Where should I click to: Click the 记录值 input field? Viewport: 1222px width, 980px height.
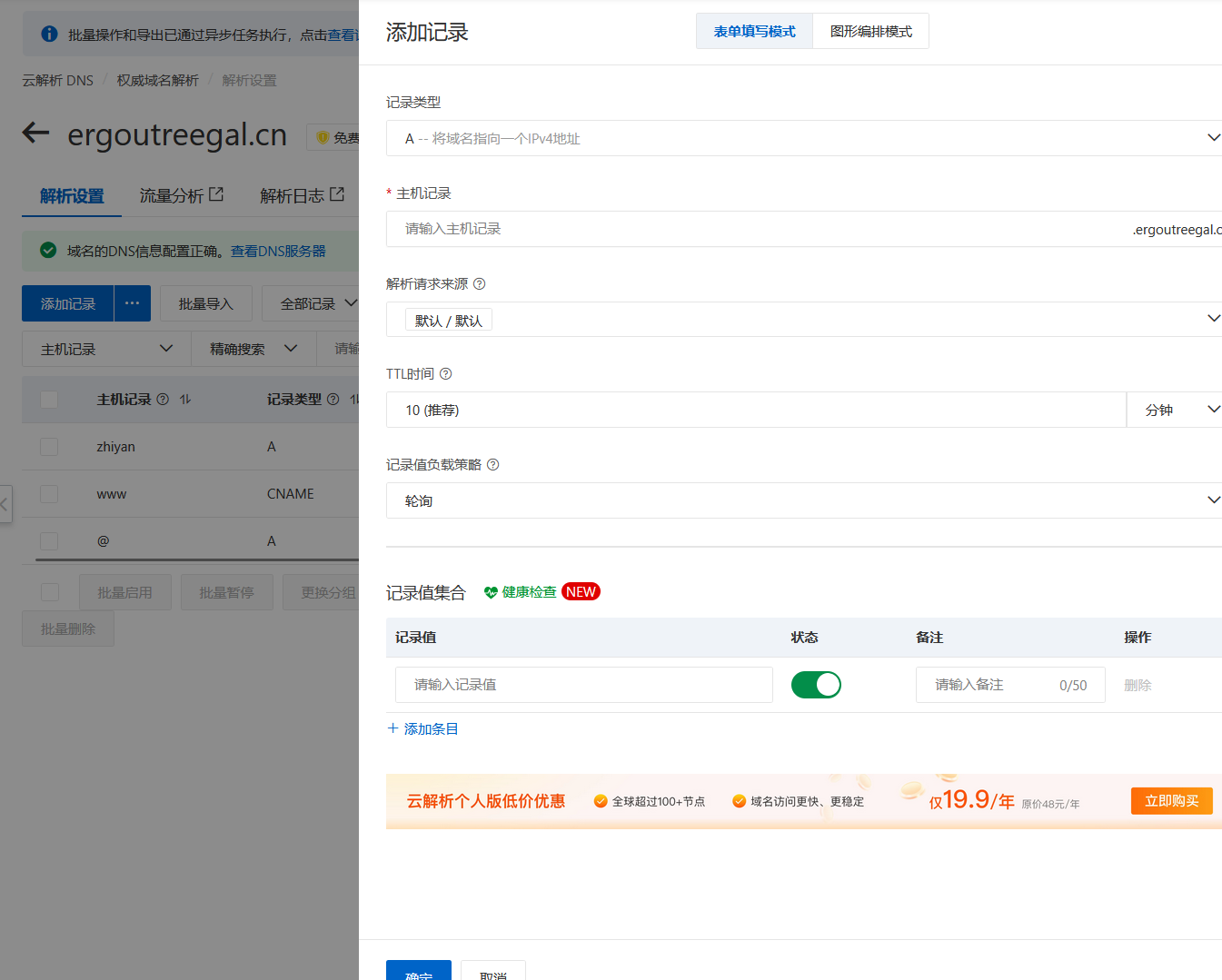(x=583, y=685)
